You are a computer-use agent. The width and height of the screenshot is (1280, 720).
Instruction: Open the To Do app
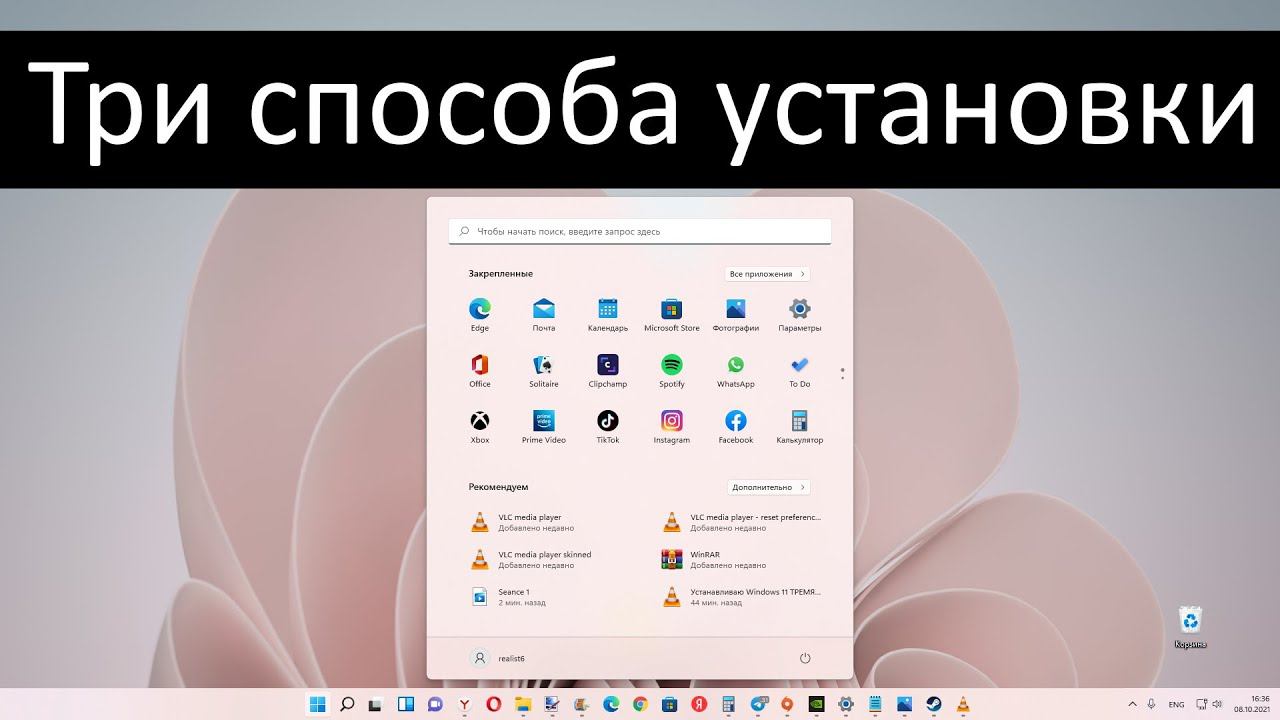(800, 371)
